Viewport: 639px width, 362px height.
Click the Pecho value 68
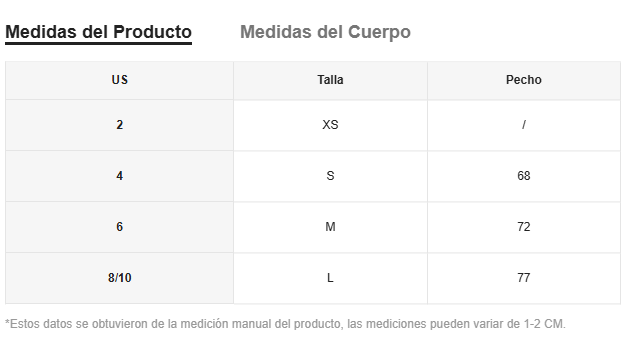(x=524, y=176)
